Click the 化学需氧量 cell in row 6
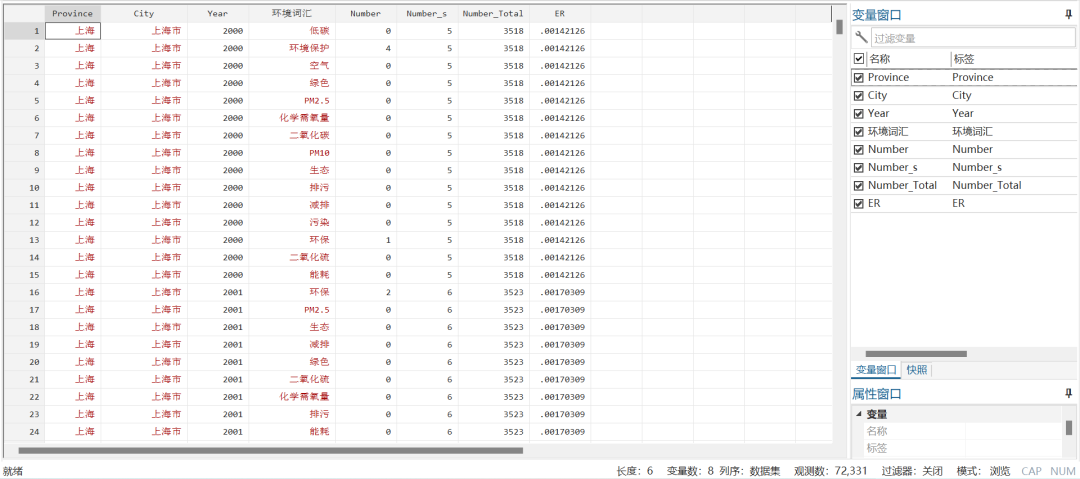Image resolution: width=1080 pixels, height=479 pixels. coord(292,118)
